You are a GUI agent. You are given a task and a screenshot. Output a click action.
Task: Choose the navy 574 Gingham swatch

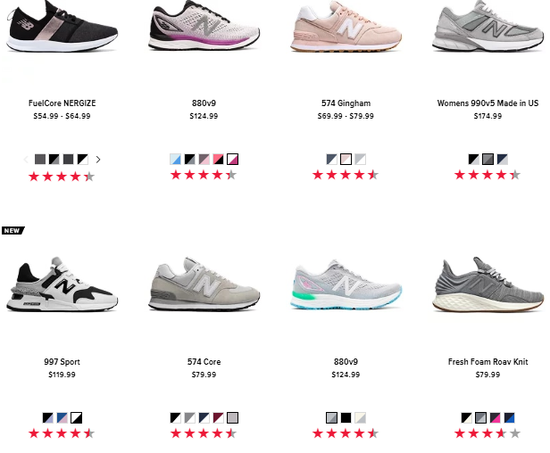click(331, 159)
